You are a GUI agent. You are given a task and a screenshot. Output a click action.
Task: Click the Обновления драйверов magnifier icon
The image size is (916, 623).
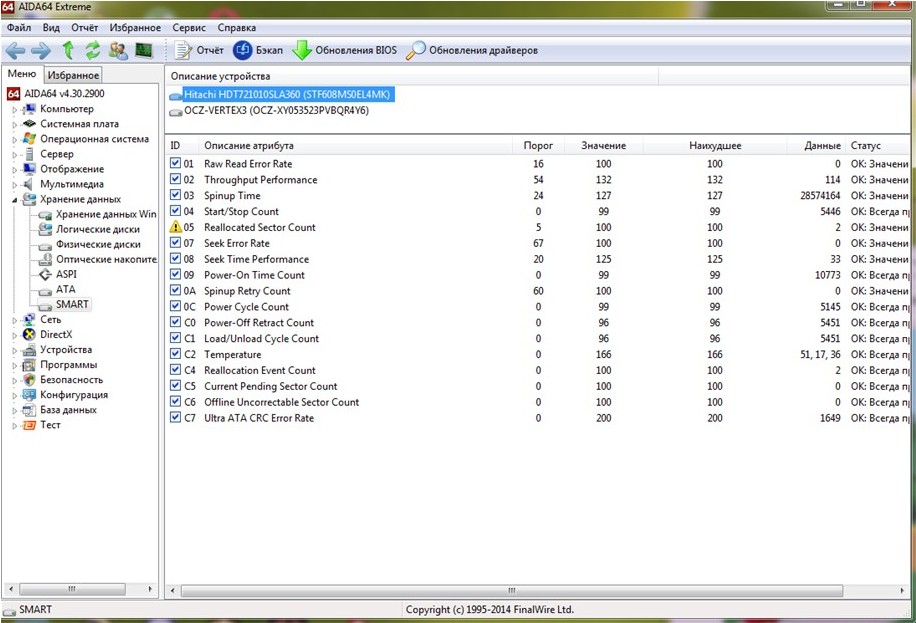(x=415, y=50)
